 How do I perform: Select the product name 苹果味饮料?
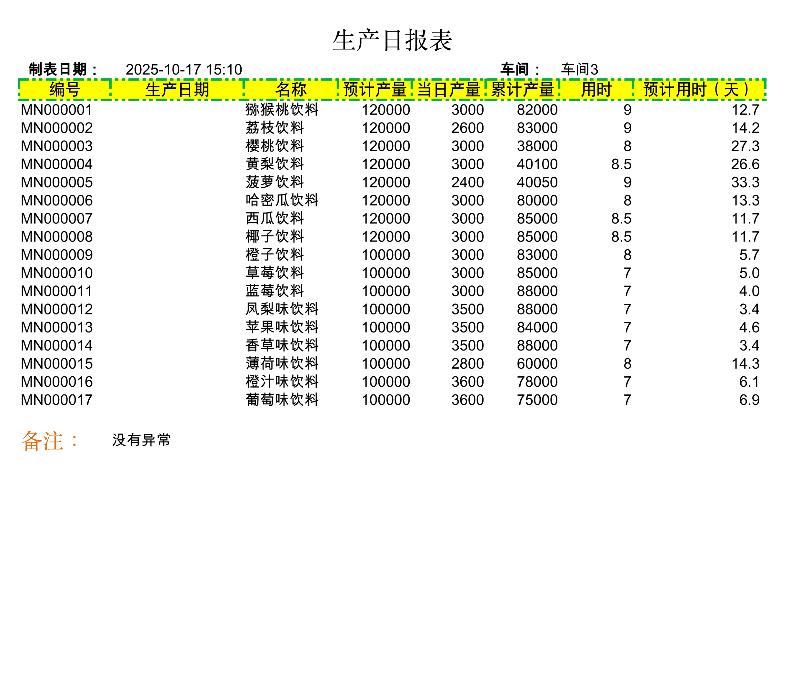pyautogui.click(x=282, y=328)
